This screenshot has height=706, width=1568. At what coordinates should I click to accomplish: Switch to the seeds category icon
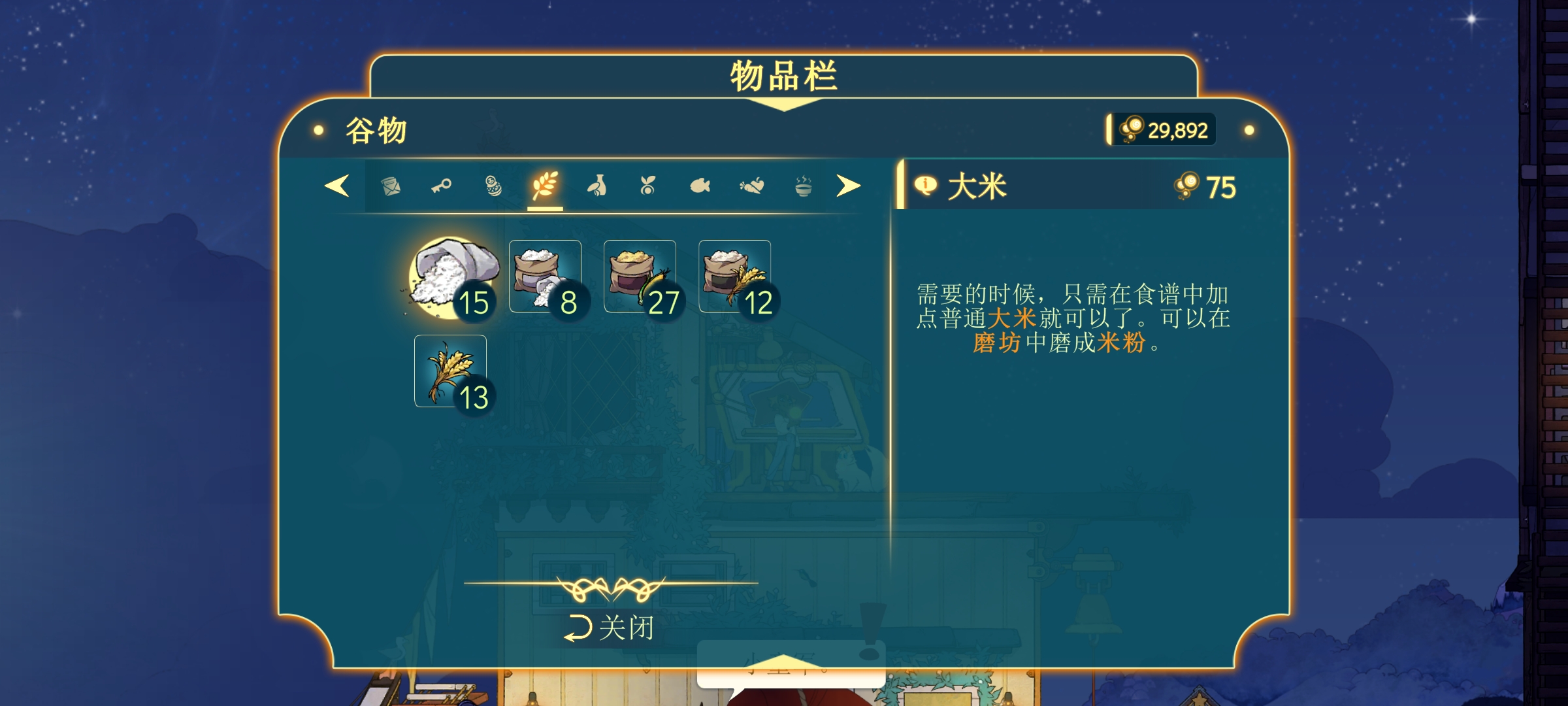[x=647, y=186]
